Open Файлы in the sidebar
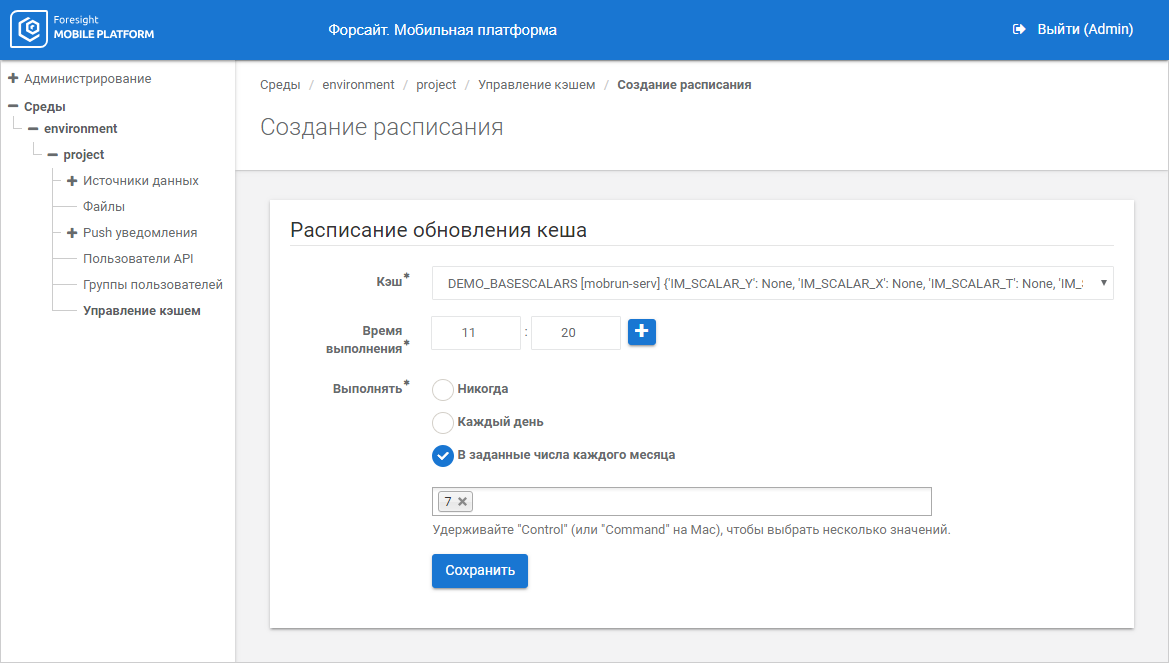 coord(104,207)
